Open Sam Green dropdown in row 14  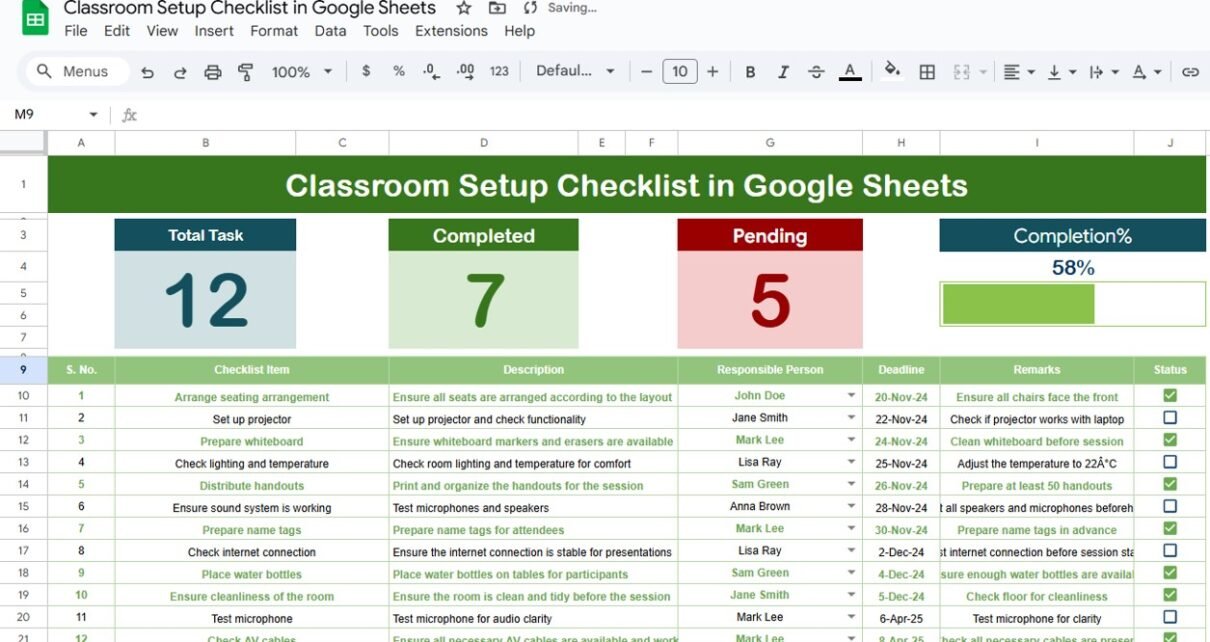(851, 484)
